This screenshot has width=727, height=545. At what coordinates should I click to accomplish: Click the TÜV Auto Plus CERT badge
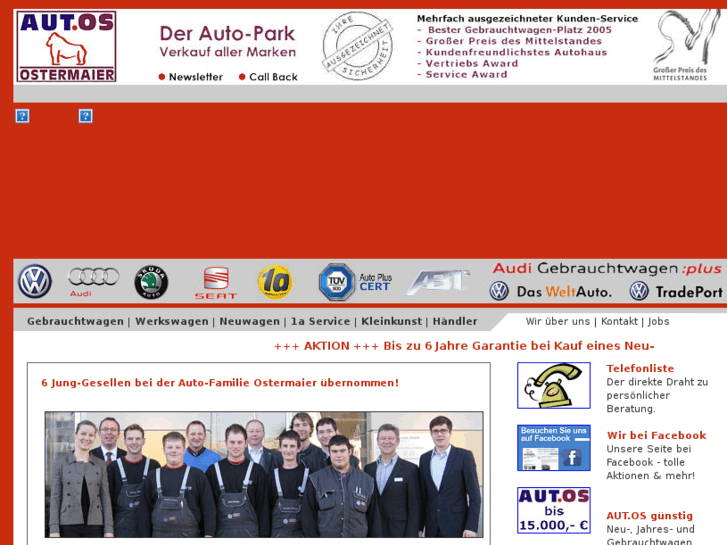pos(356,282)
